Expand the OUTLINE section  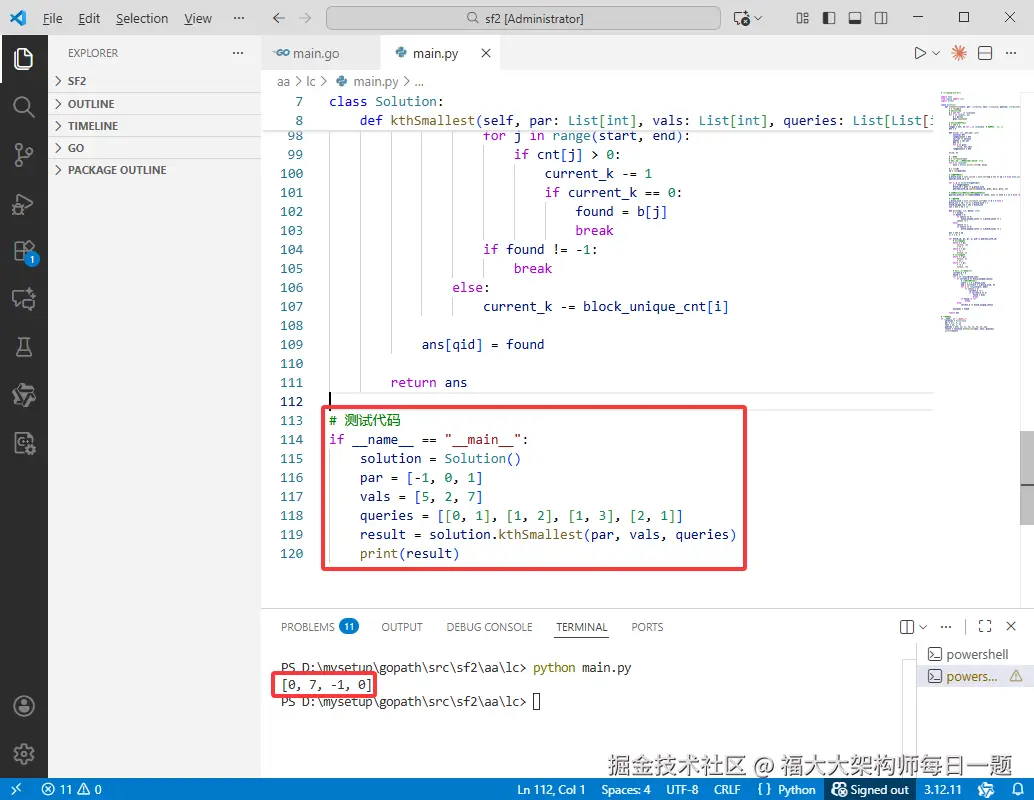point(154,104)
